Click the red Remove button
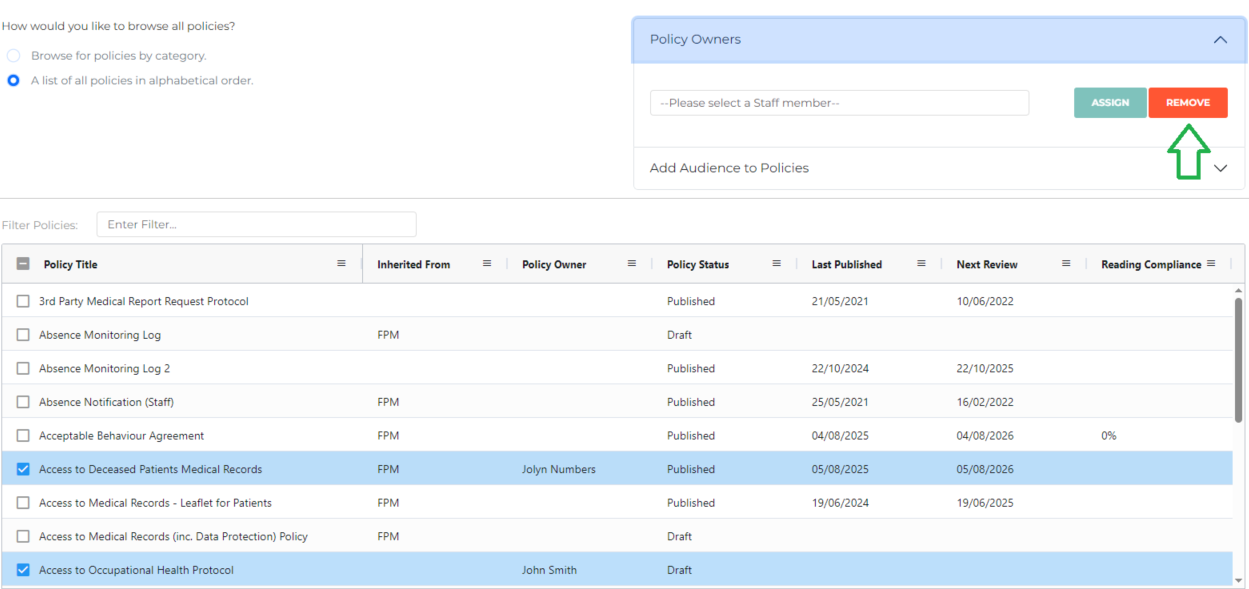The width and height of the screenshot is (1249, 589). tap(1187, 103)
